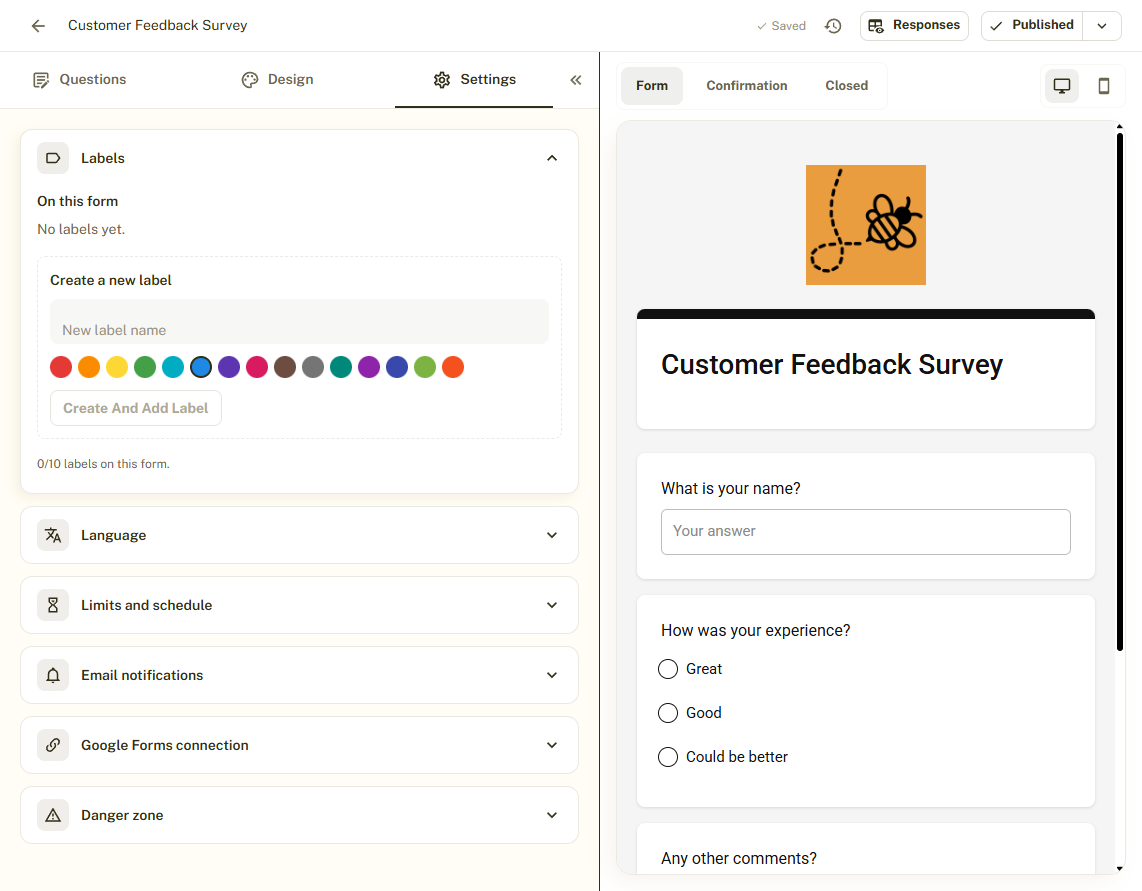Click the bee logo image in preview
1142x891 pixels.
point(866,225)
